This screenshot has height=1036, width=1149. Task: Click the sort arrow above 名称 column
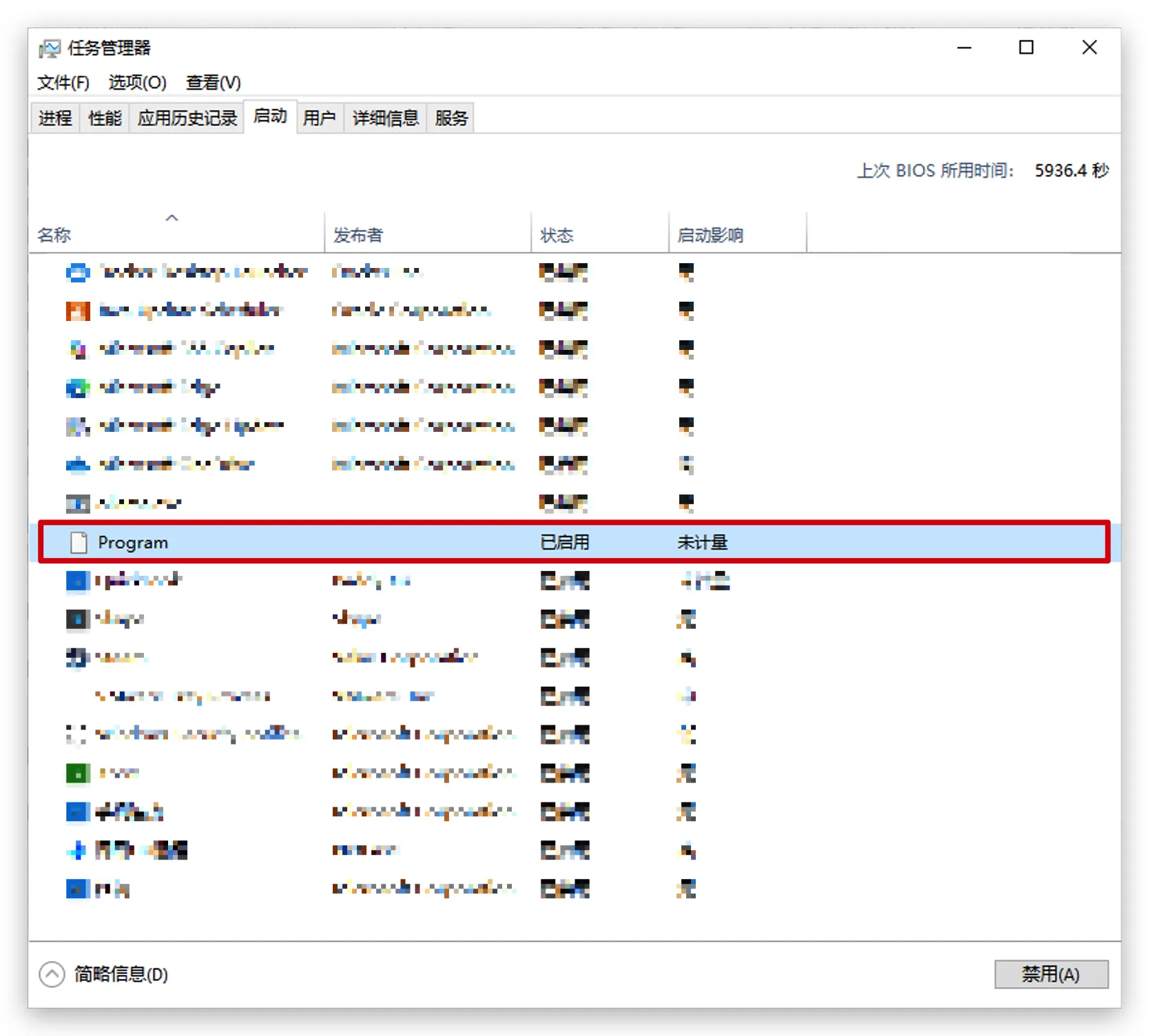click(172, 218)
